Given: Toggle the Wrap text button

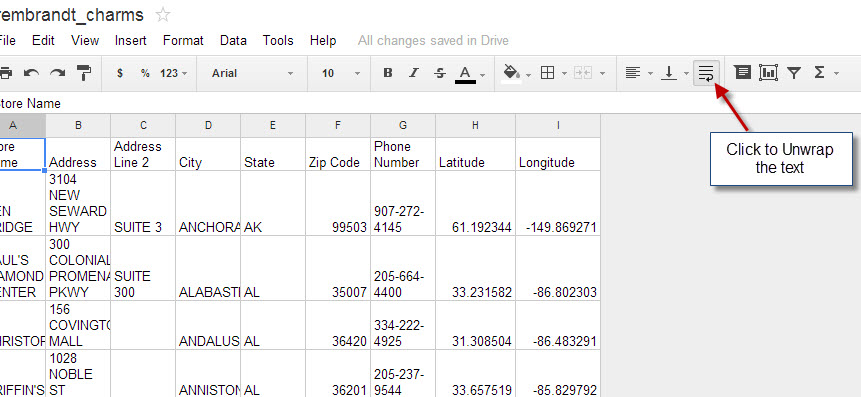Looking at the screenshot, I should coord(706,72).
